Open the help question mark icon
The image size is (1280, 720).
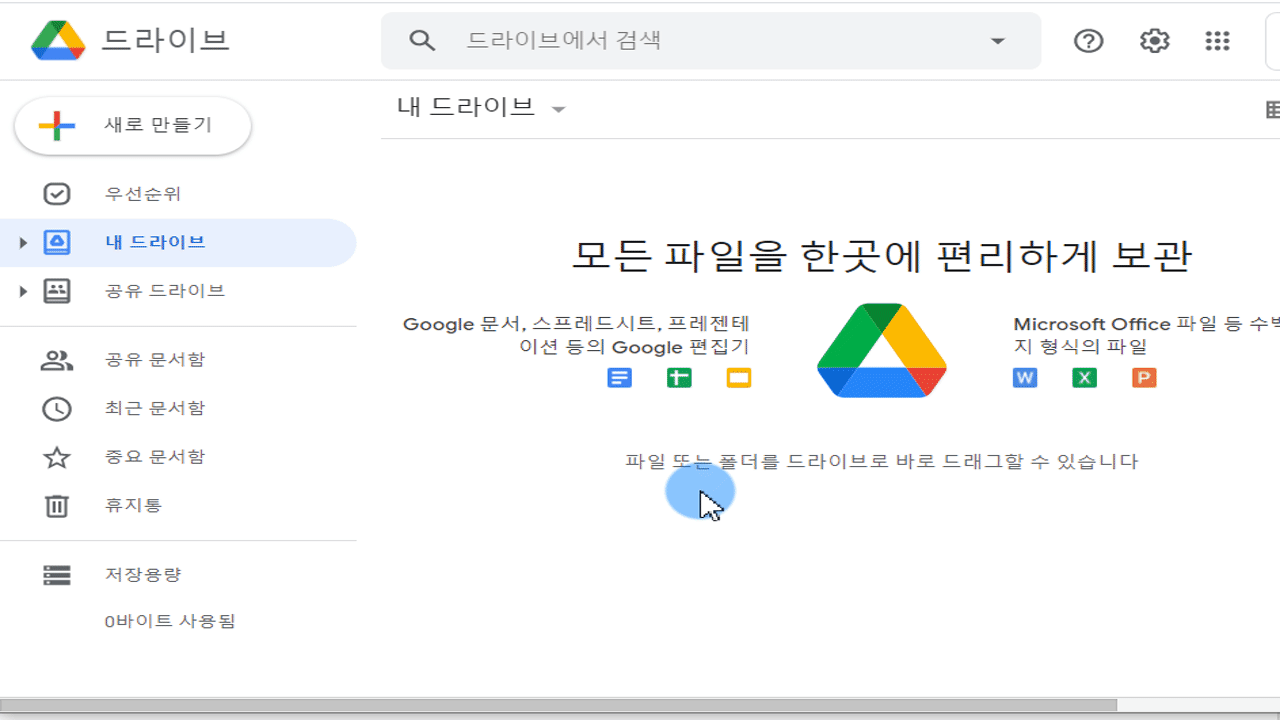1088,41
